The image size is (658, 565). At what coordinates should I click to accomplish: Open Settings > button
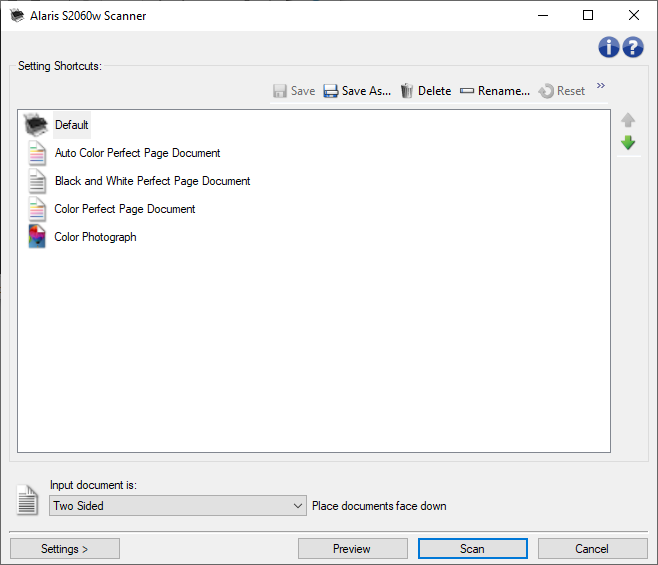[65, 549]
